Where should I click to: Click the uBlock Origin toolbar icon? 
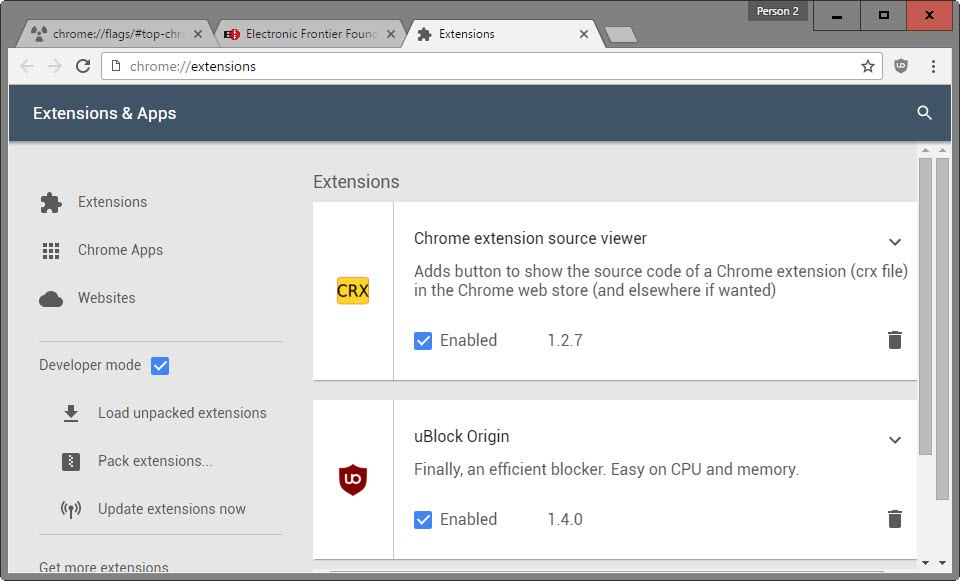901,66
